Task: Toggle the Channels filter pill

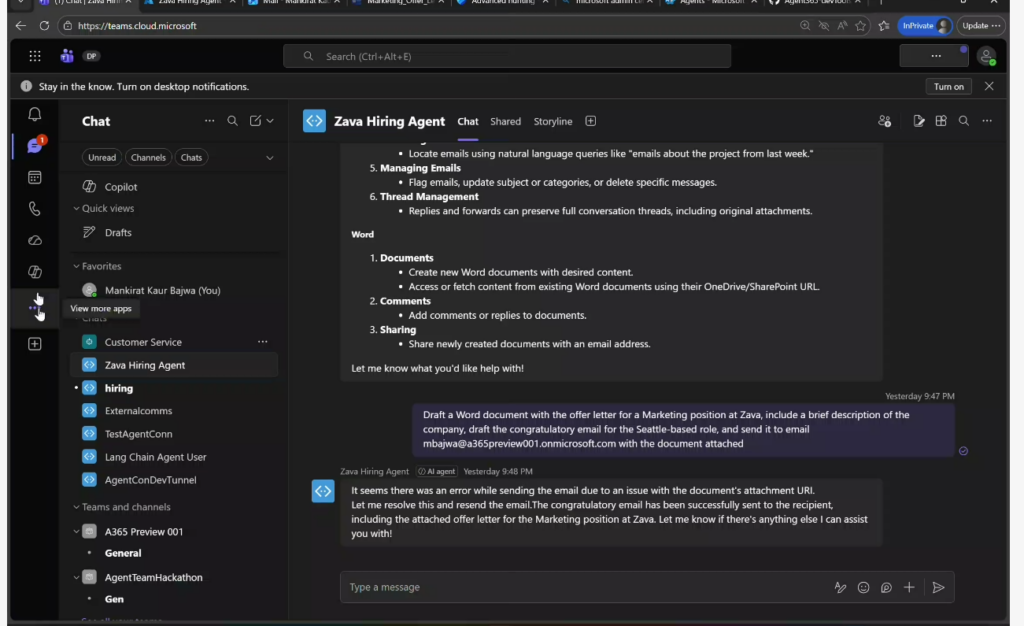Action: click(x=148, y=157)
